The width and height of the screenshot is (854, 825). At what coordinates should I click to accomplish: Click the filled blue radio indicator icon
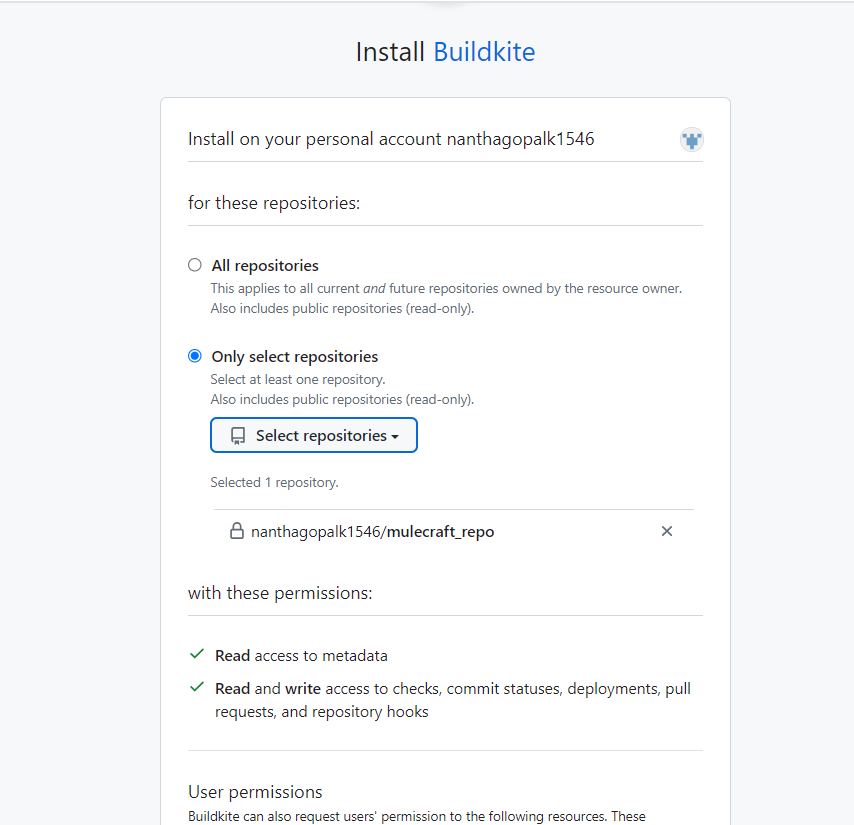(x=194, y=356)
